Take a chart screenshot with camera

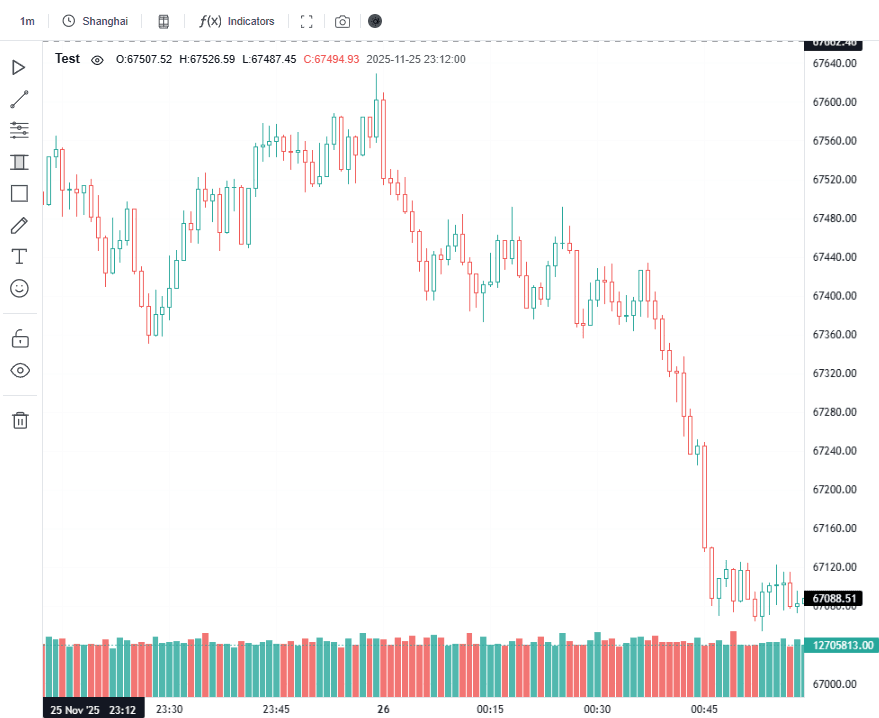tap(343, 21)
